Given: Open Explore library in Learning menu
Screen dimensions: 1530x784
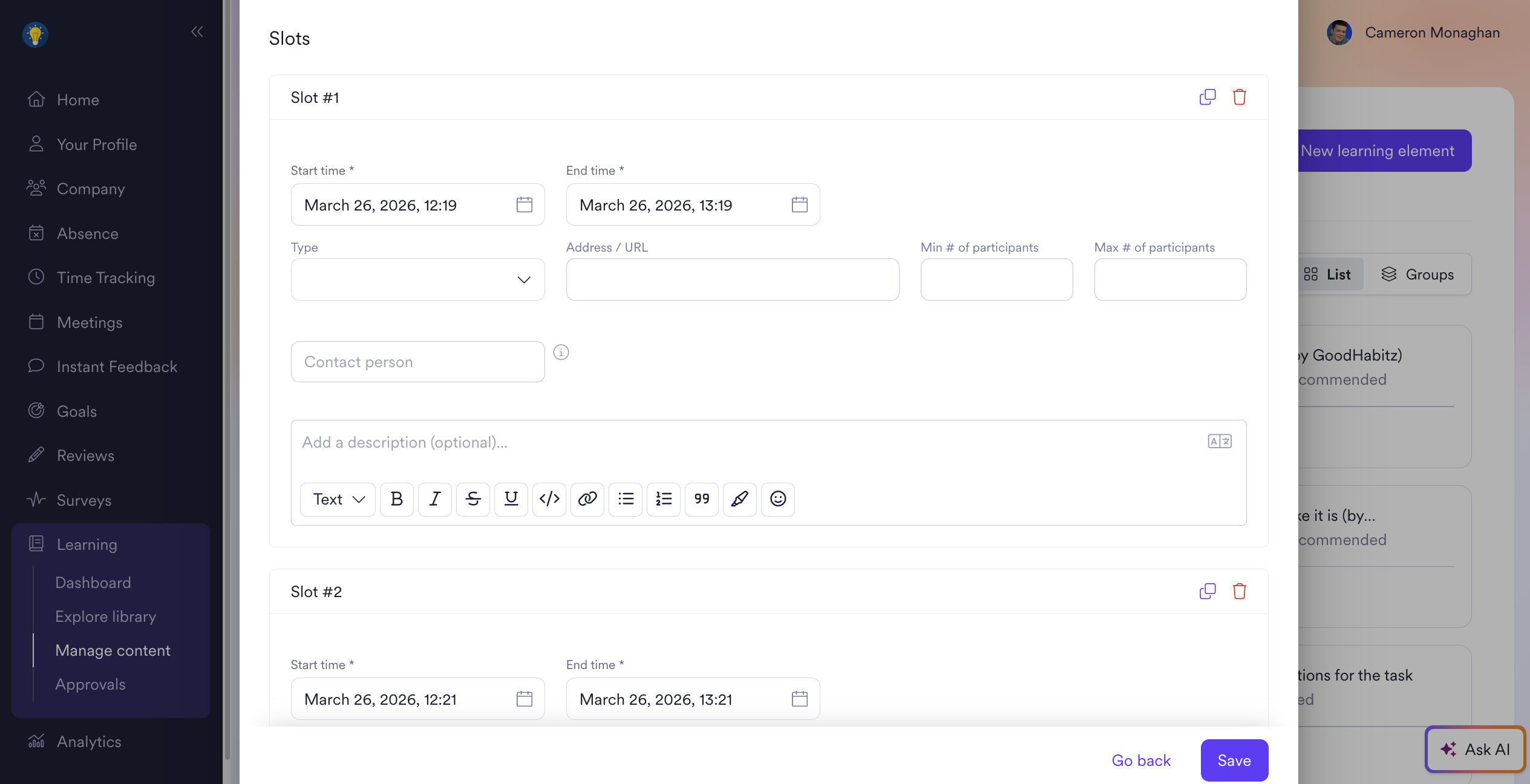Looking at the screenshot, I should pyautogui.click(x=105, y=616).
